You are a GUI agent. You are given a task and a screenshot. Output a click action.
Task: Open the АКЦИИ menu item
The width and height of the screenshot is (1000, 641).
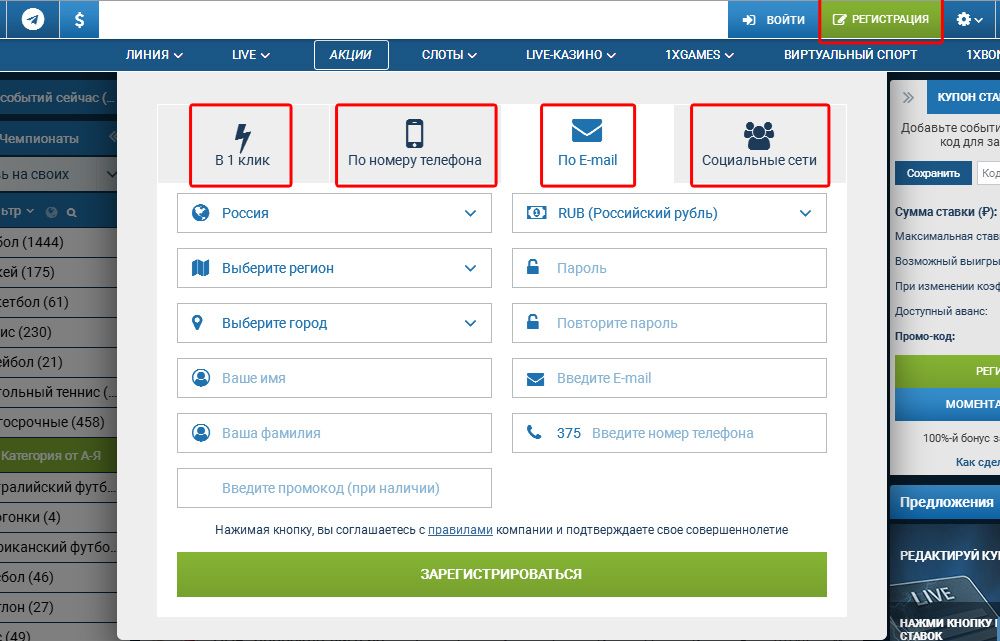point(351,55)
